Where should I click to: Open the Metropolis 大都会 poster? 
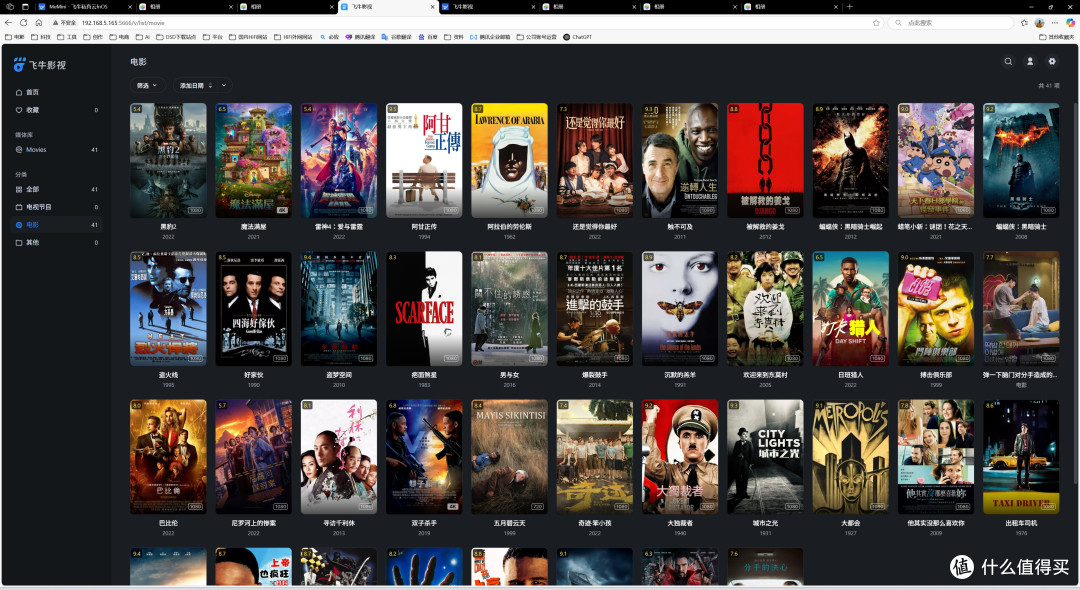(851, 456)
